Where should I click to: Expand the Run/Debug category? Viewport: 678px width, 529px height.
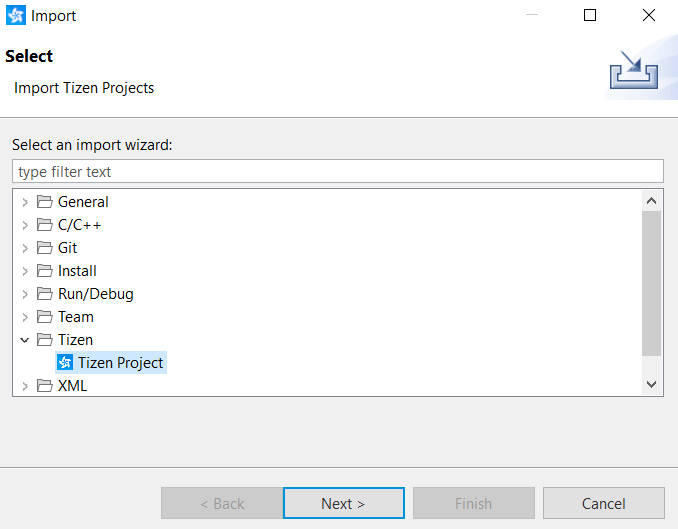[25, 294]
